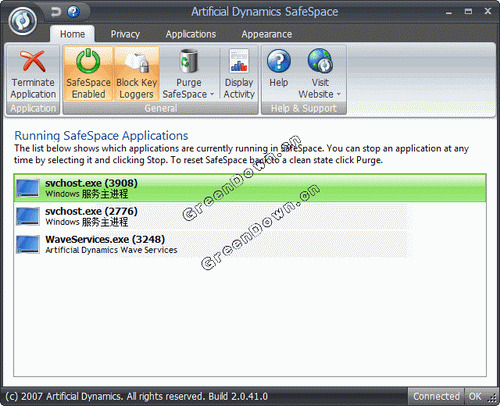Select the Home ribbon tab
Screen dimensions: 500x406
[x=72, y=34]
